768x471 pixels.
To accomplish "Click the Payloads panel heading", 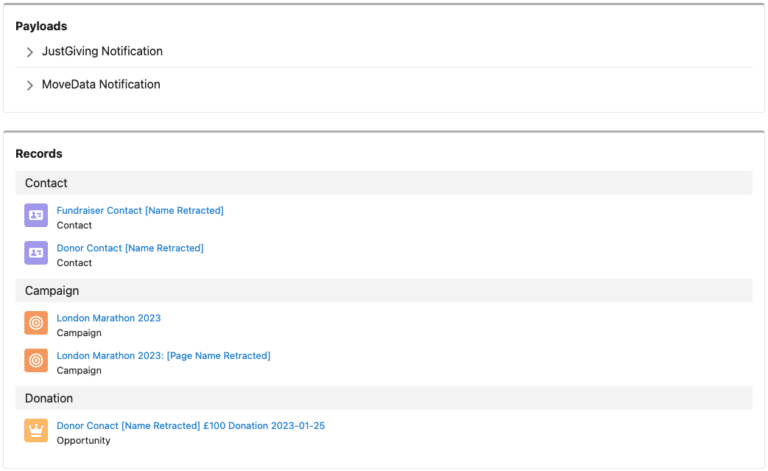I will [41, 26].
